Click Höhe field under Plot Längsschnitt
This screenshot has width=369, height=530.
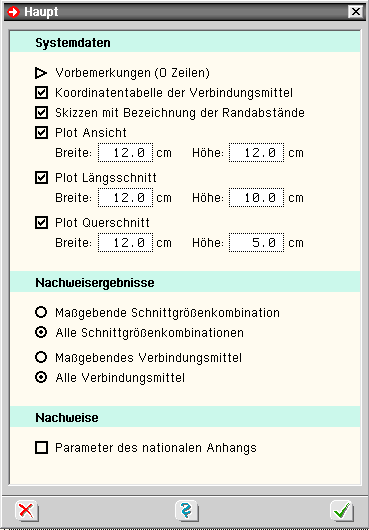tap(256, 198)
